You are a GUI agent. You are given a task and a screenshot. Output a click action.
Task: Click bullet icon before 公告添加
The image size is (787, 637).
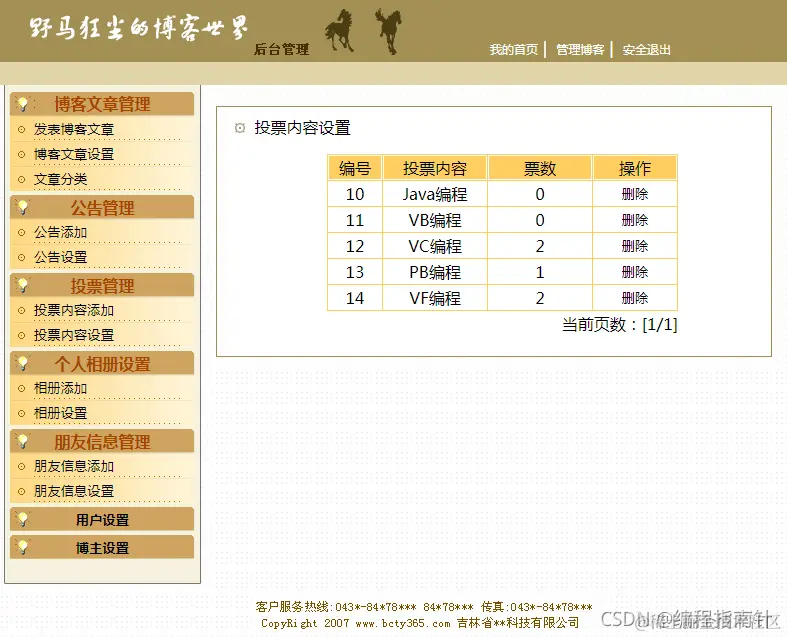coord(21,232)
